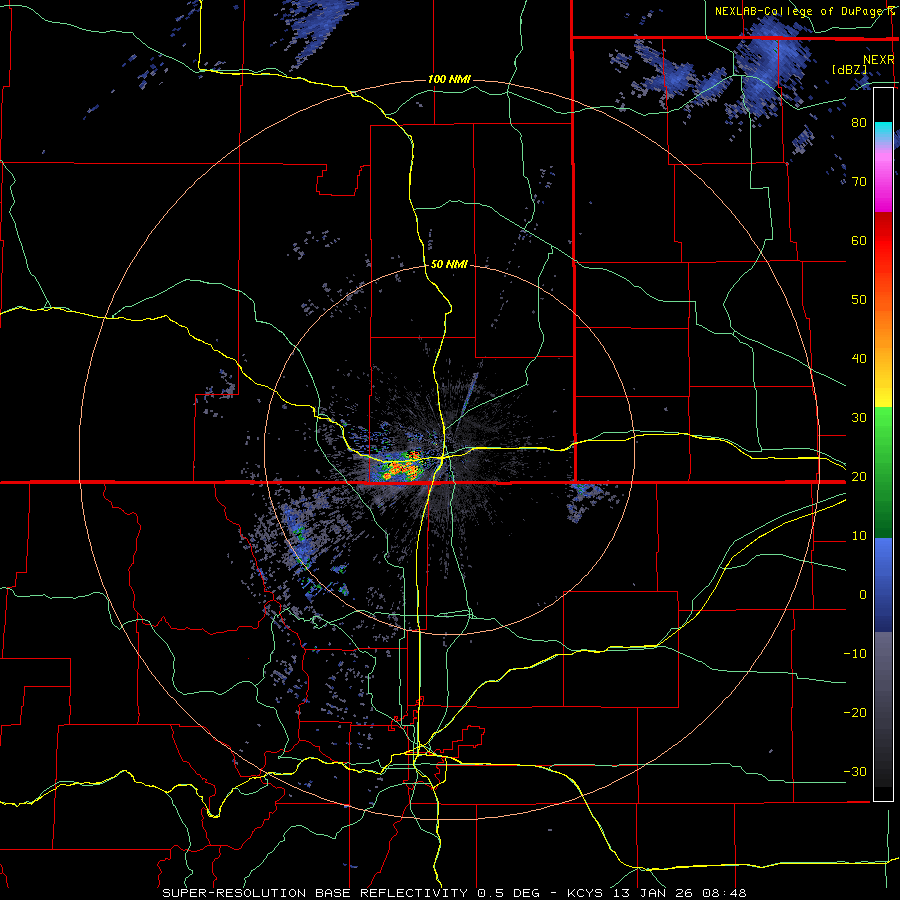The width and height of the screenshot is (900, 900).
Task: Click the 70 dBZ scale value
Action: pyautogui.click(x=859, y=181)
